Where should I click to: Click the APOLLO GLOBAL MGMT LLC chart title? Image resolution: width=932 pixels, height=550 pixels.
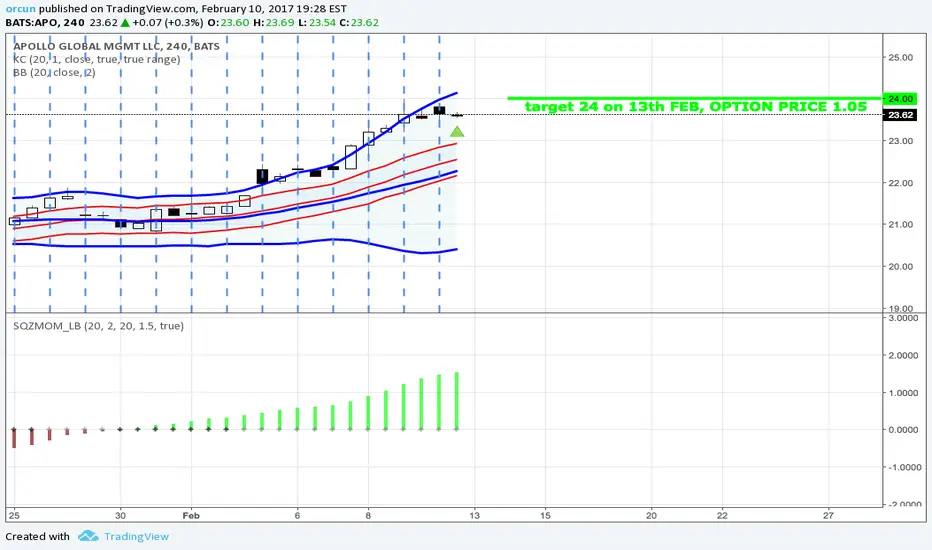click(x=116, y=46)
